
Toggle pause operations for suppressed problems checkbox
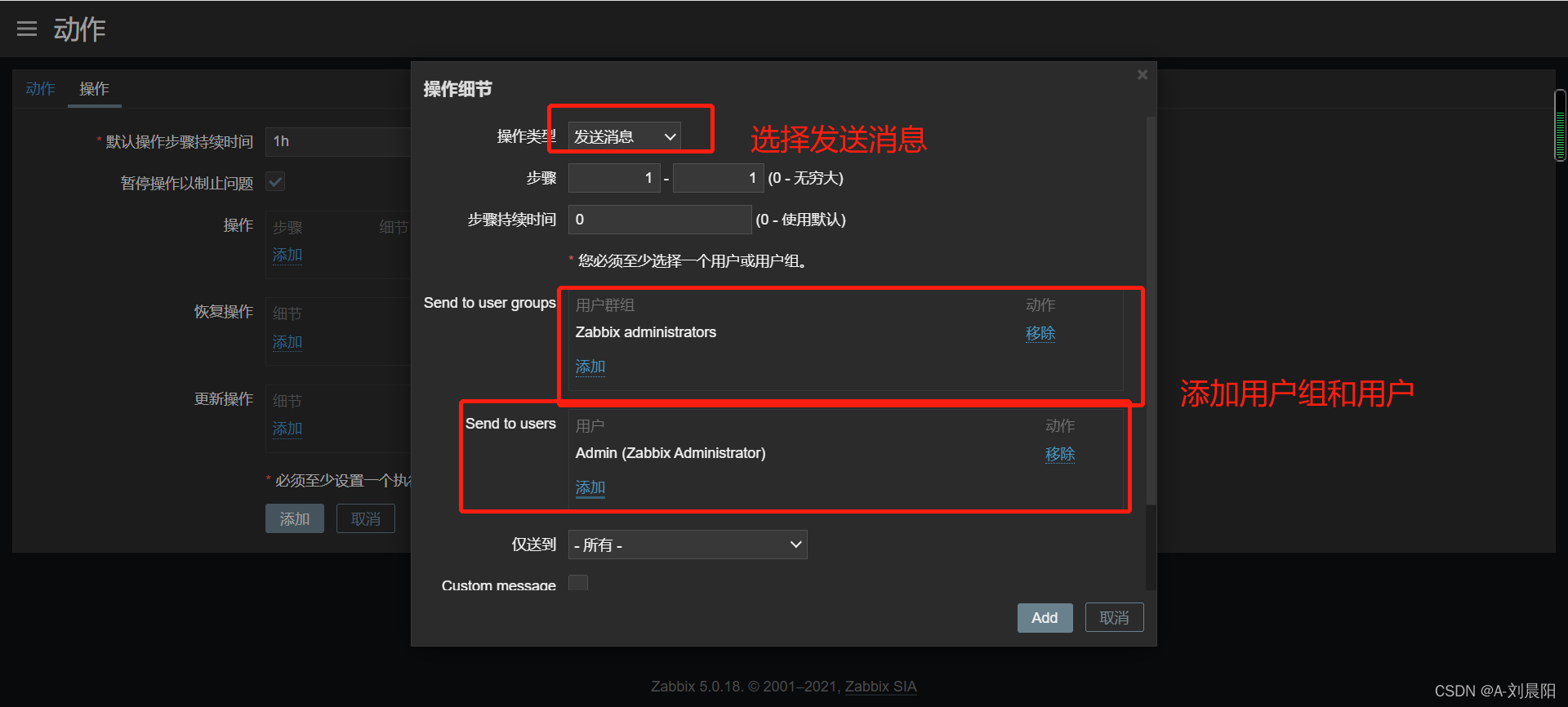[275, 182]
